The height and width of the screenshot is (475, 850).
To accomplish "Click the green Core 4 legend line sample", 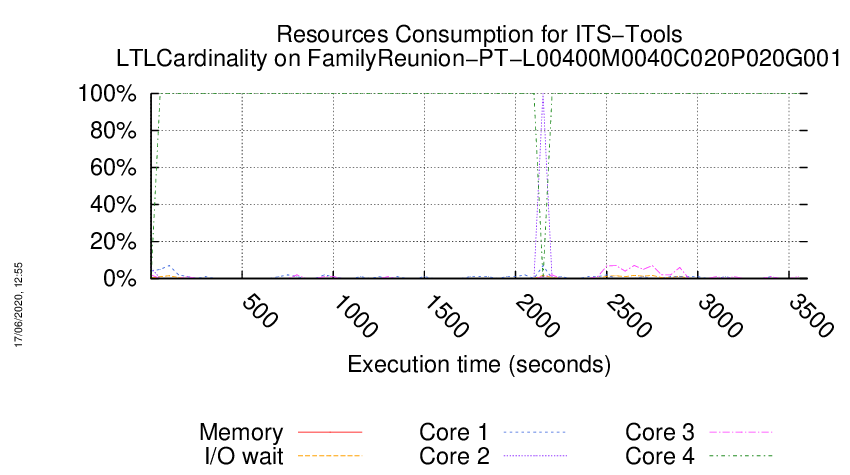I will (741, 456).
